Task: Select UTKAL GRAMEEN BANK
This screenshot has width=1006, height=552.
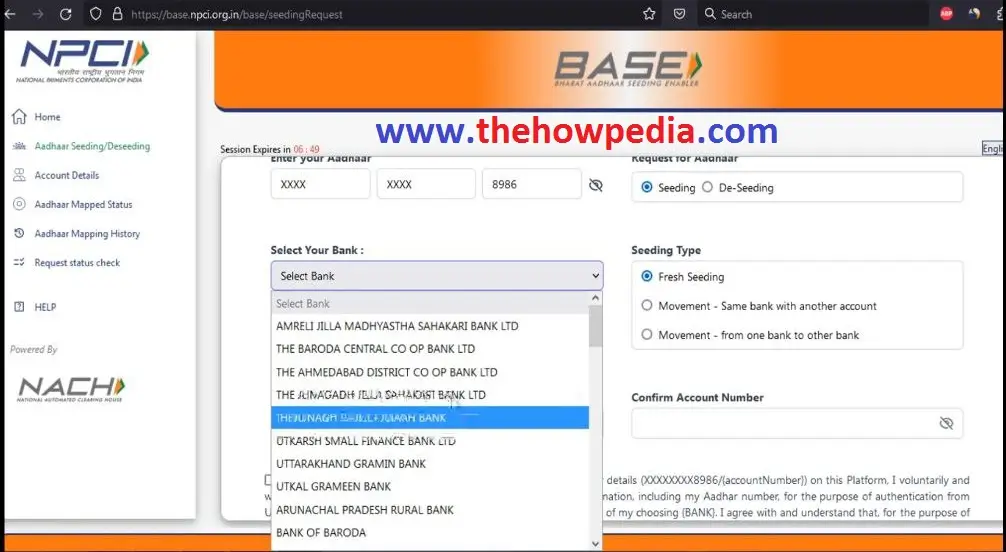Action: pyautogui.click(x=430, y=487)
